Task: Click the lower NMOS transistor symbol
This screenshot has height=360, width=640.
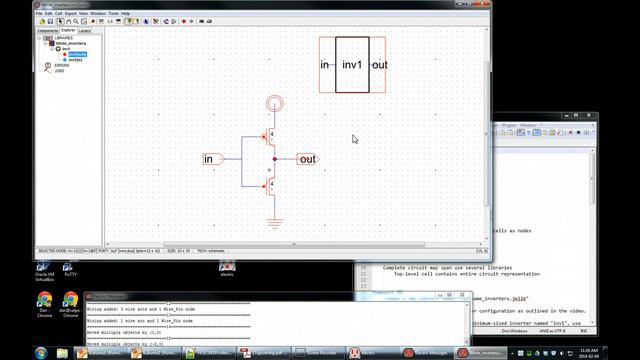Action: (269, 187)
